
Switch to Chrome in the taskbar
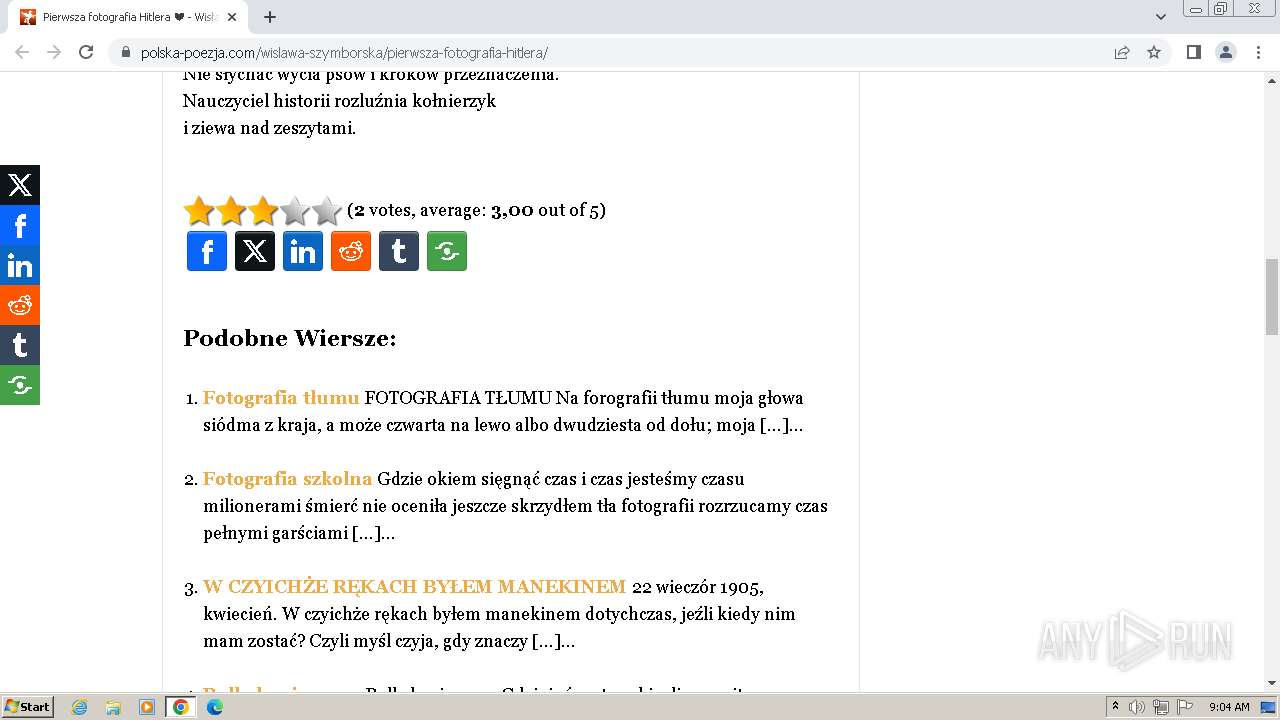point(181,707)
